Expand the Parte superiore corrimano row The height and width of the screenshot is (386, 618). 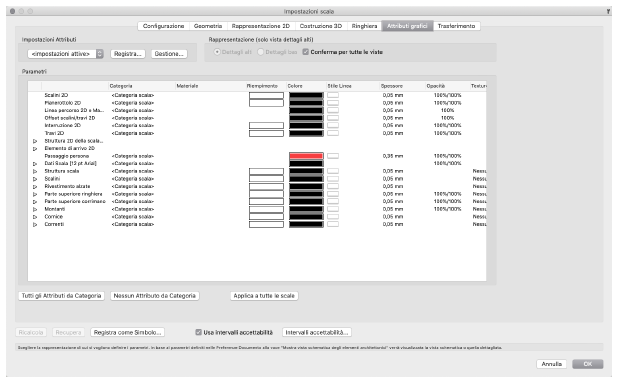point(35,202)
